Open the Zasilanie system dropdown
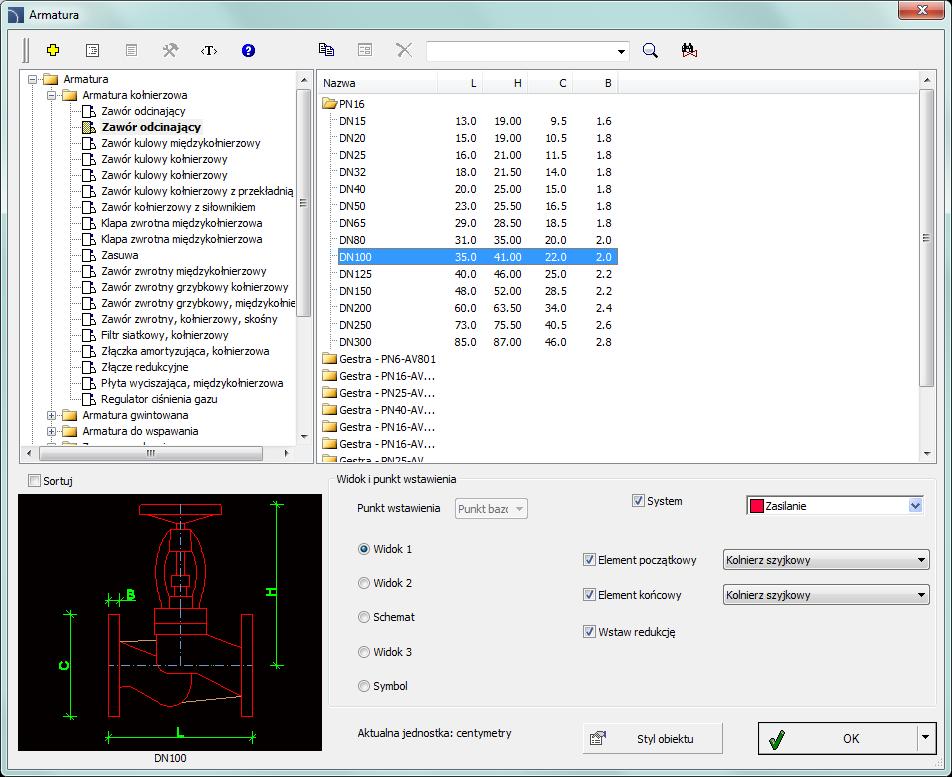This screenshot has height=777, width=952. click(916, 506)
